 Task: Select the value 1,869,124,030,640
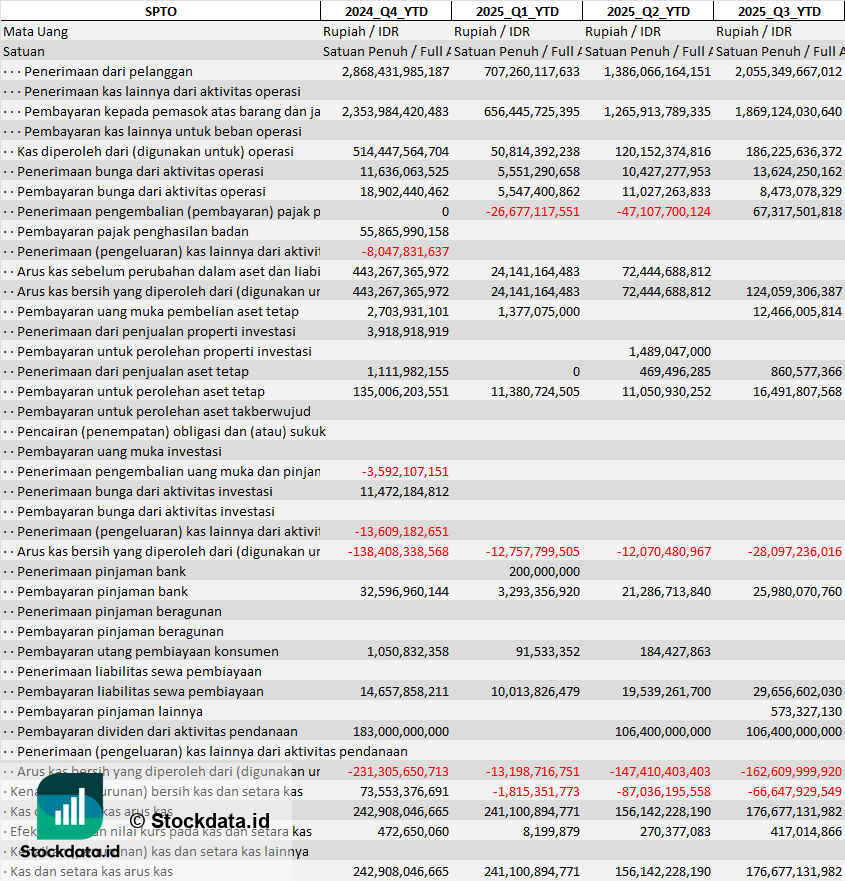pos(788,111)
